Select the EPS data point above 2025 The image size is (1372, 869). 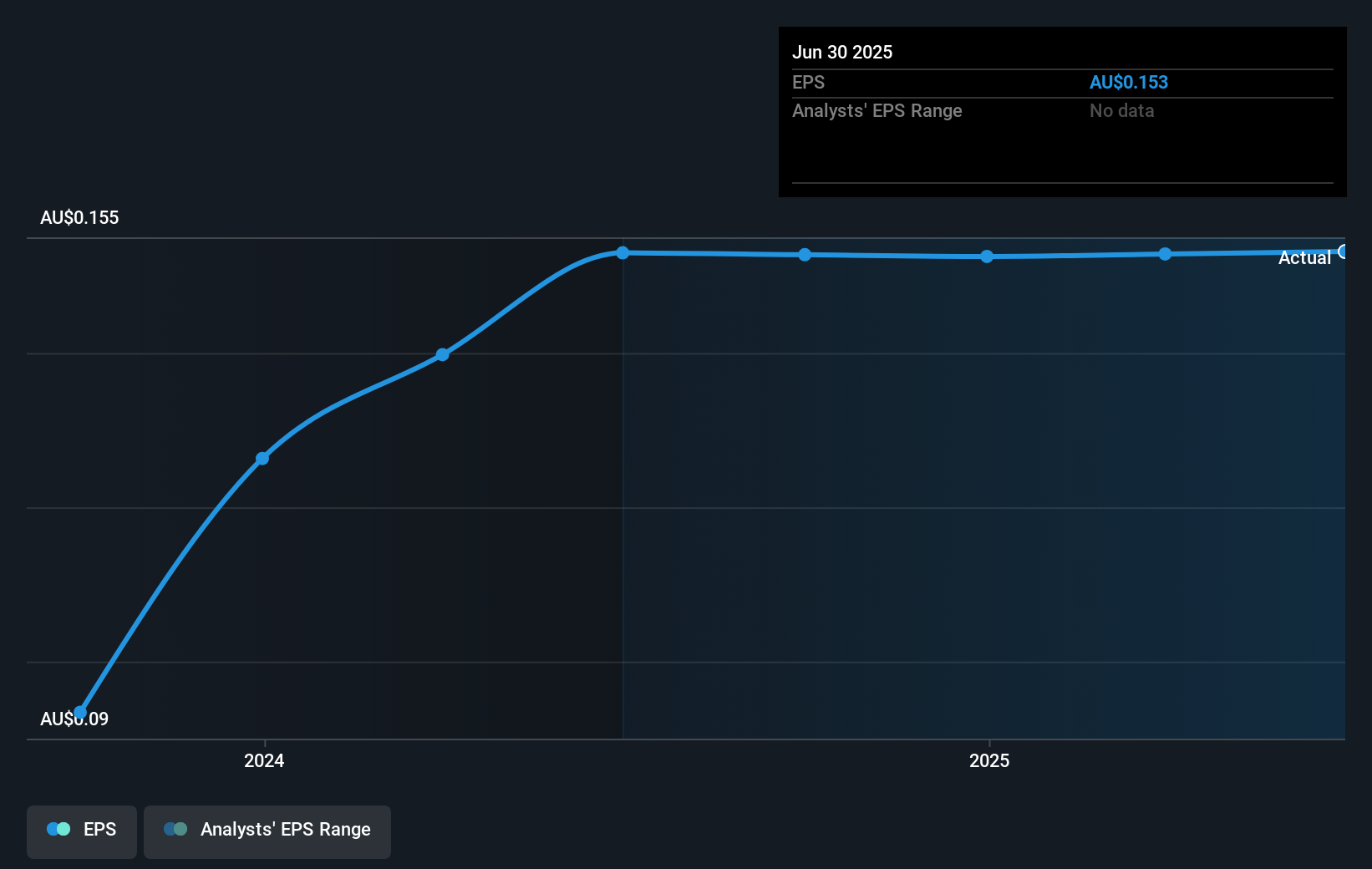pyautogui.click(x=987, y=257)
